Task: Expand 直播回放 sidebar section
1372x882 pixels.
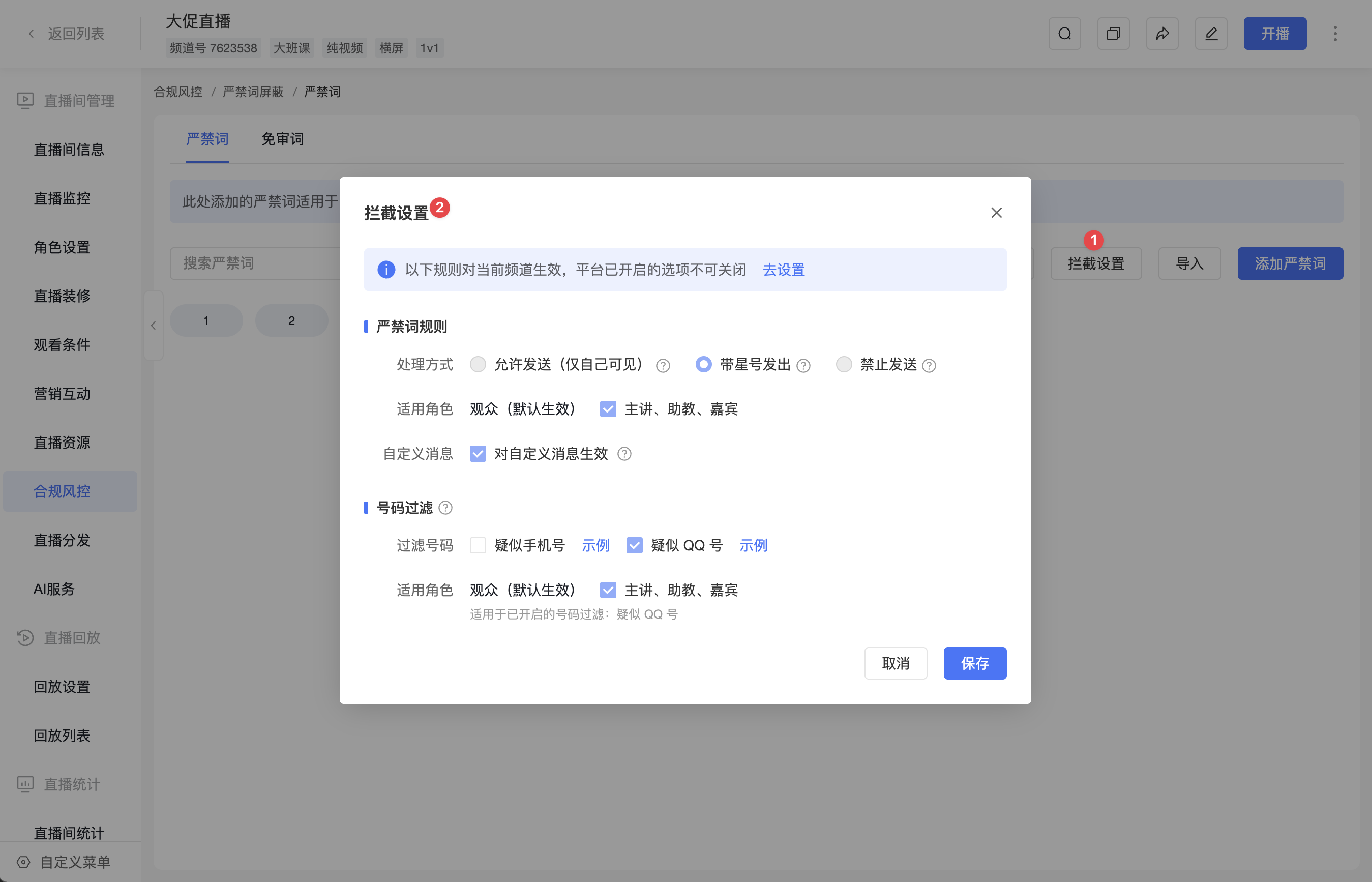Action: (x=58, y=638)
